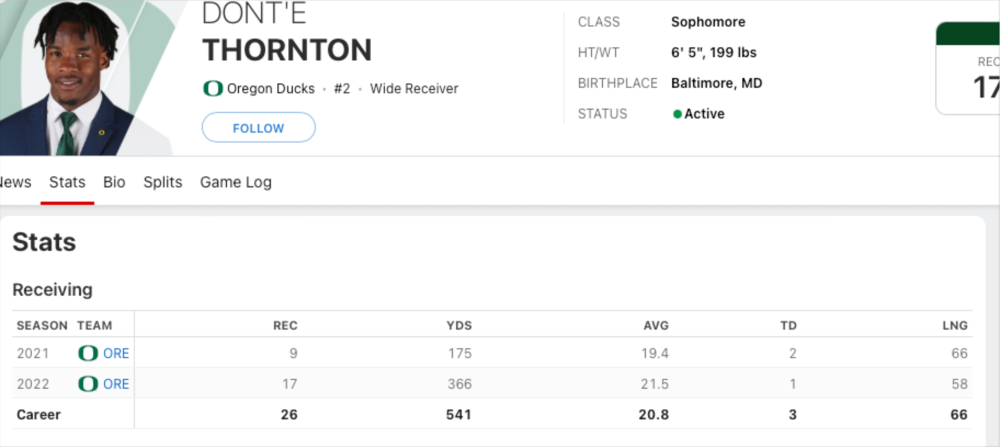Click the ORE link in the 2022 season row
The image size is (1000, 447).
tap(116, 384)
